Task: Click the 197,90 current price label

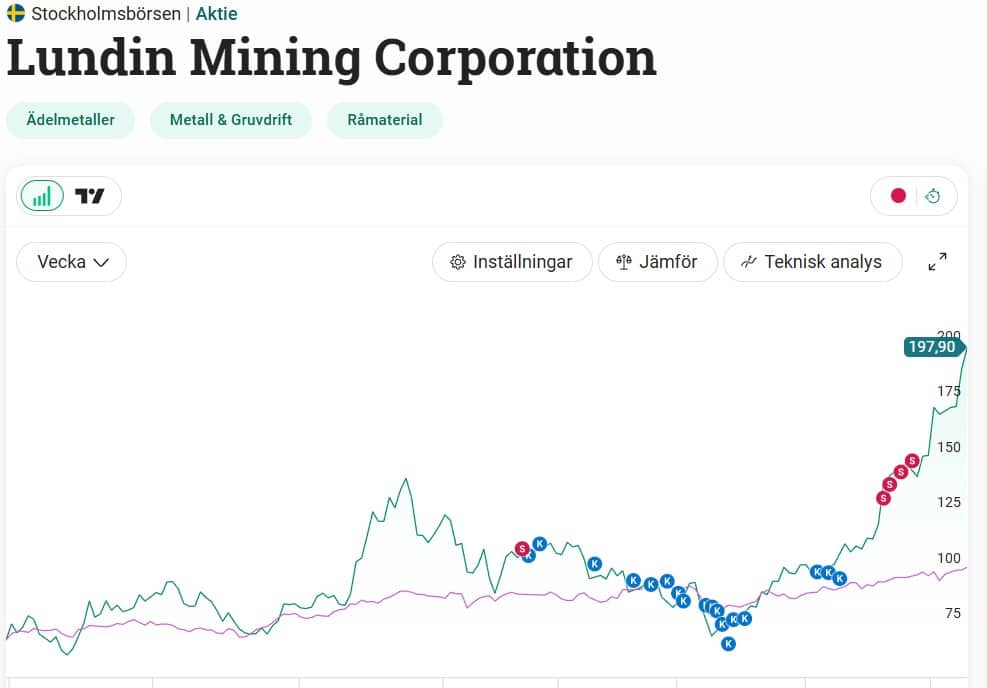Action: (932, 347)
